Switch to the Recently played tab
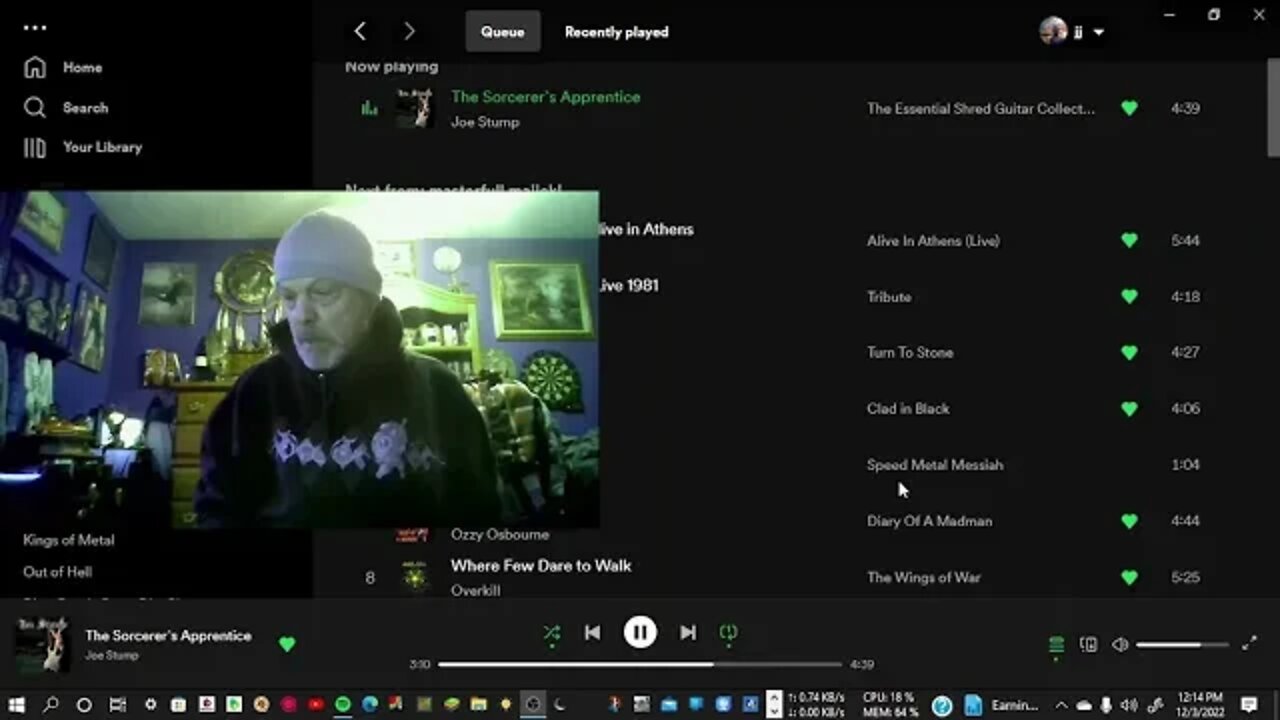The width and height of the screenshot is (1280, 720). 616,32
